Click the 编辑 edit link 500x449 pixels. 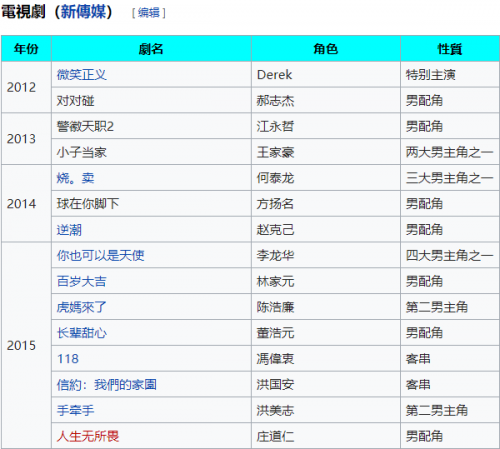[149, 13]
